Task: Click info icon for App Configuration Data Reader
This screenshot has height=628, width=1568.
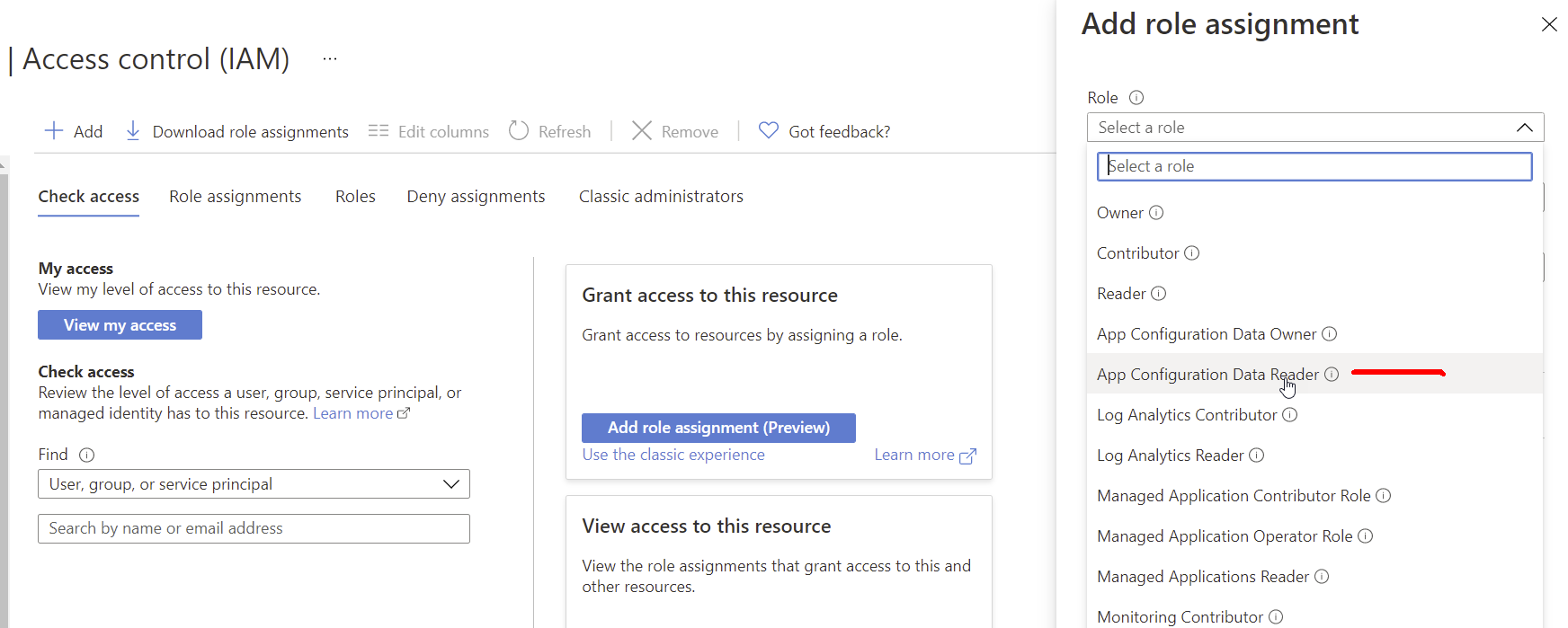Action: [1332, 375]
